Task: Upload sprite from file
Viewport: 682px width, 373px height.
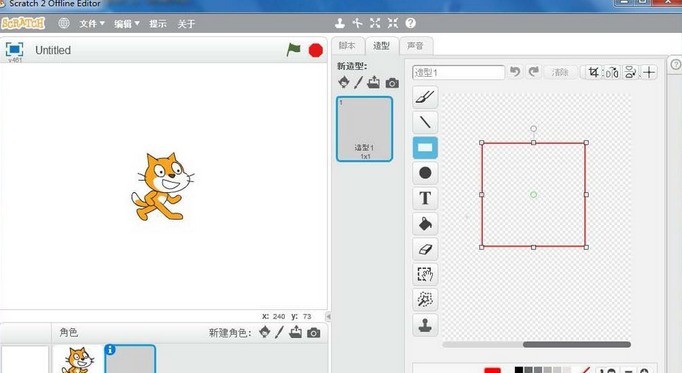Action: 295,332
